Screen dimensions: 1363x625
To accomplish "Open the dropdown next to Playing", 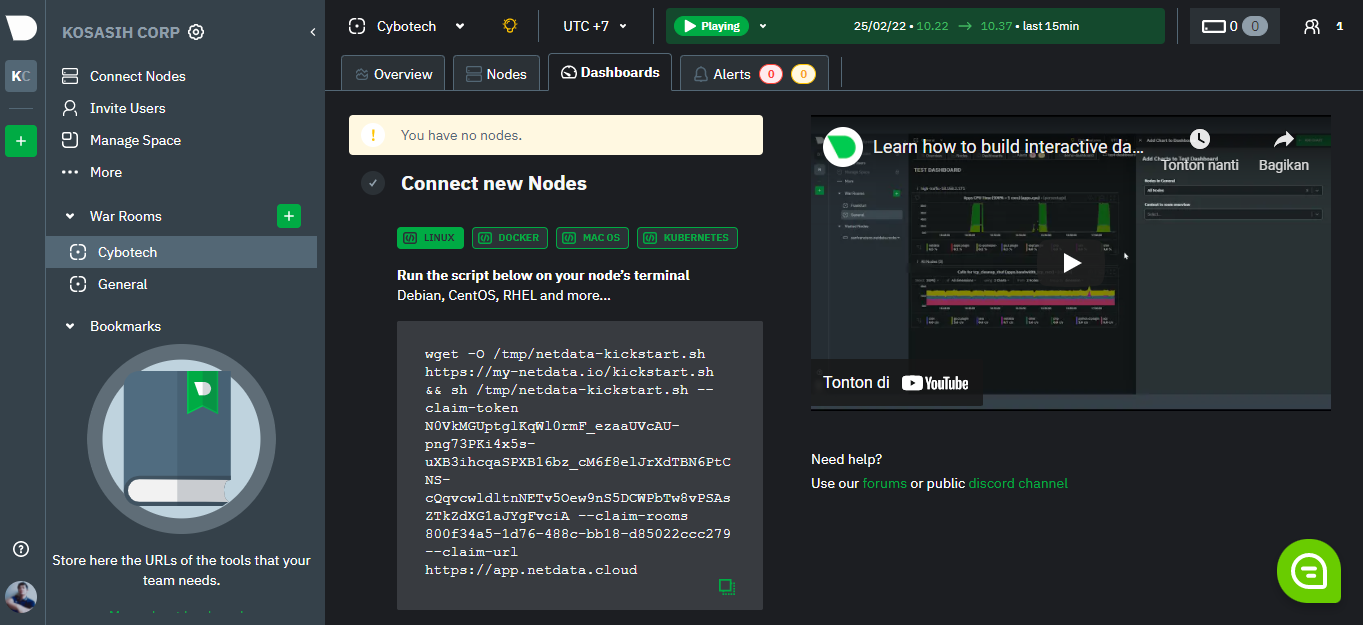I will click(x=763, y=26).
